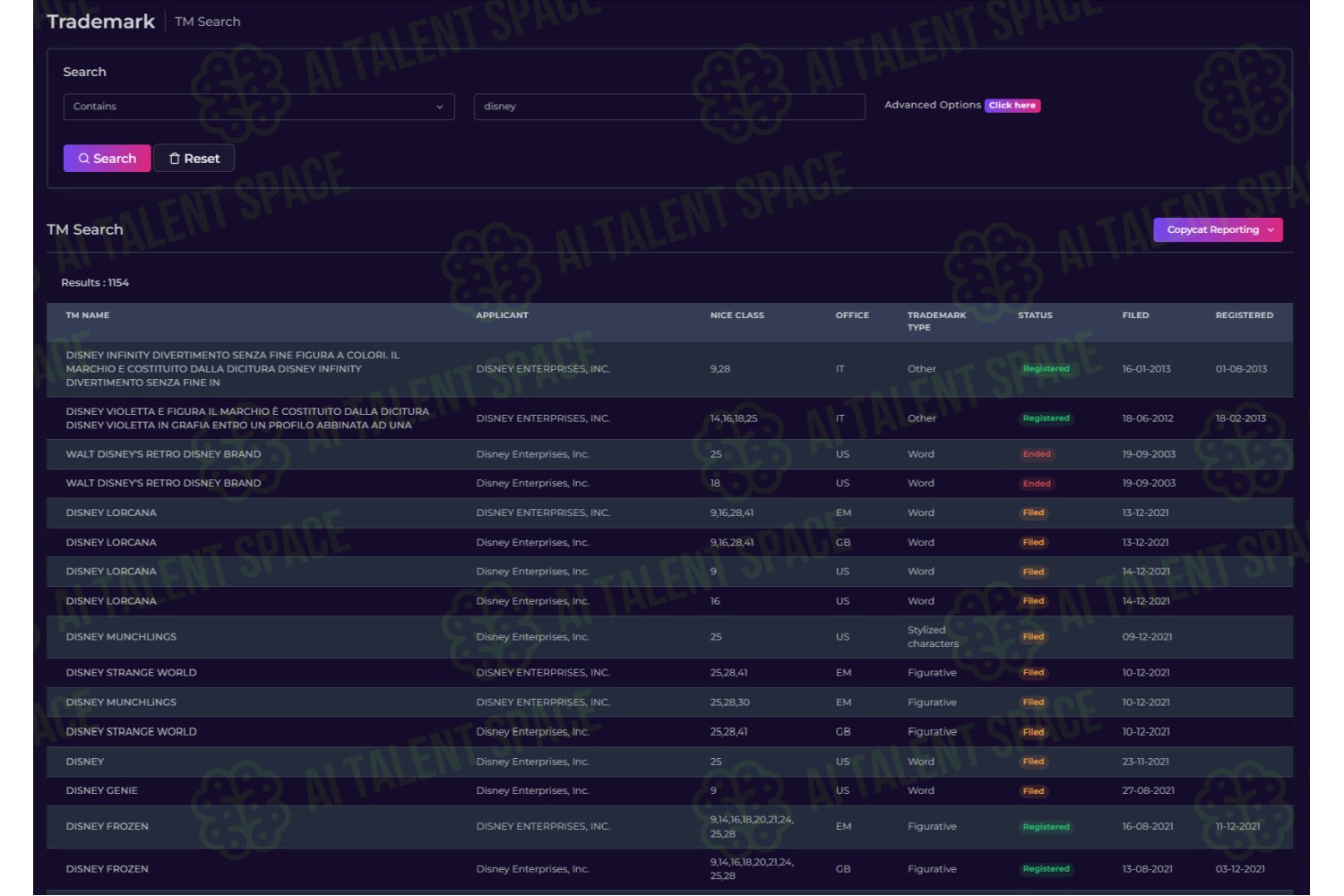Open the DISNEY GENIE row
The image size is (1344, 896).
point(669,791)
